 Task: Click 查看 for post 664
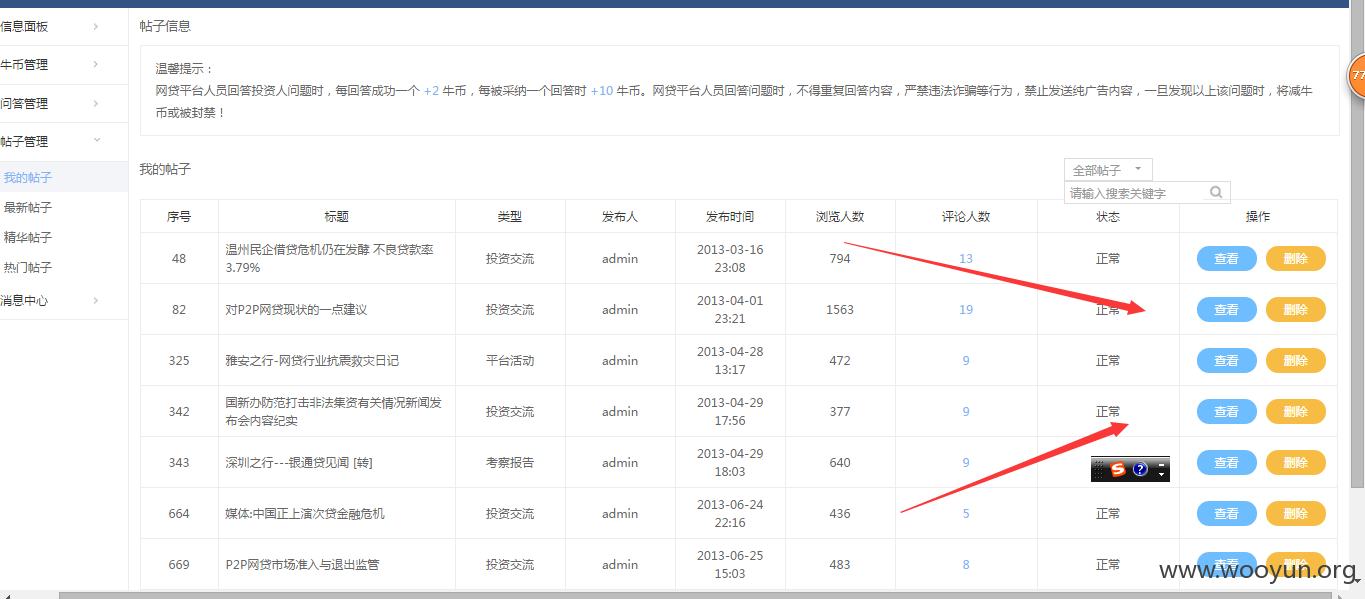pyautogui.click(x=1226, y=514)
